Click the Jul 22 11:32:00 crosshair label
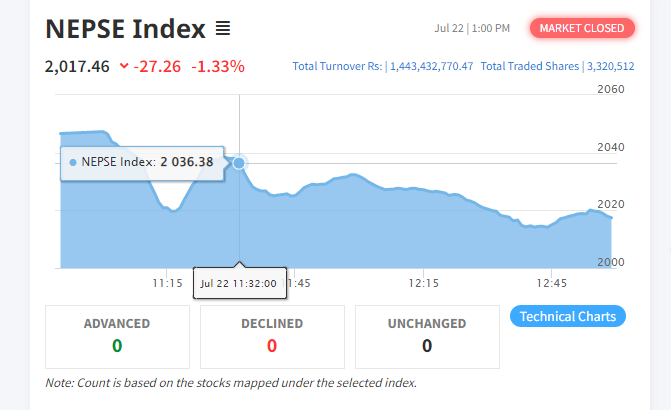Image resolution: width=671 pixels, height=410 pixels. click(x=240, y=283)
